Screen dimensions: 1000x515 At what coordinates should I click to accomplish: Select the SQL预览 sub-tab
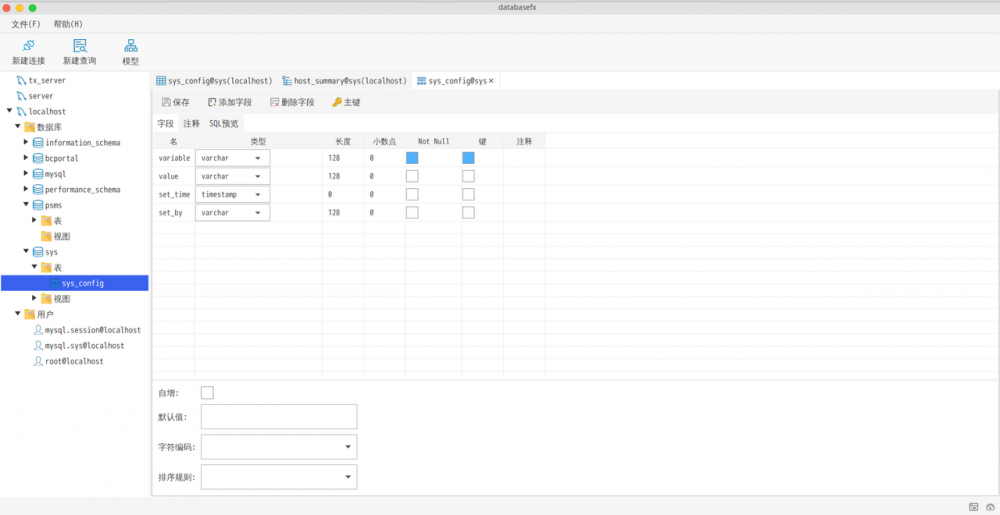click(224, 124)
